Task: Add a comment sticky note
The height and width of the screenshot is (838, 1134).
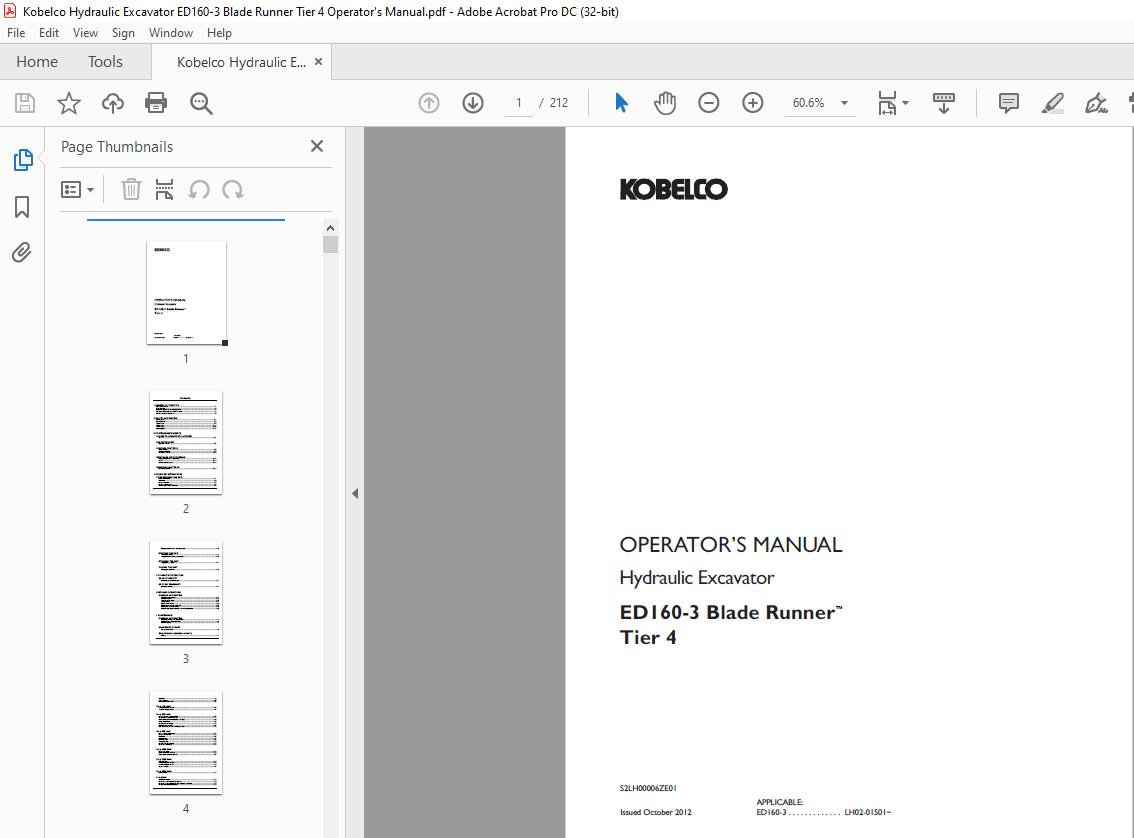Action: pyautogui.click(x=1009, y=103)
